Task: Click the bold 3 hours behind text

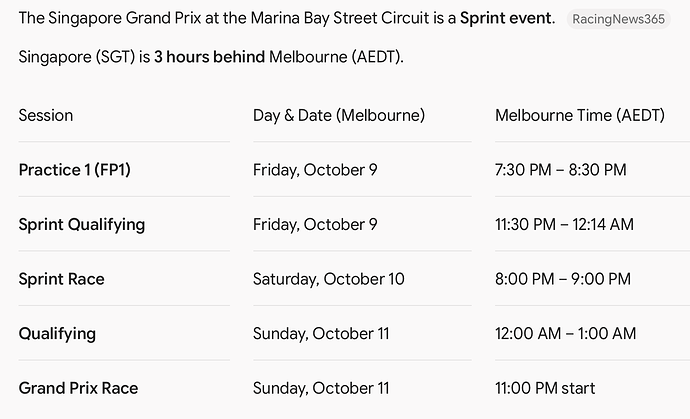Action: 209,57
